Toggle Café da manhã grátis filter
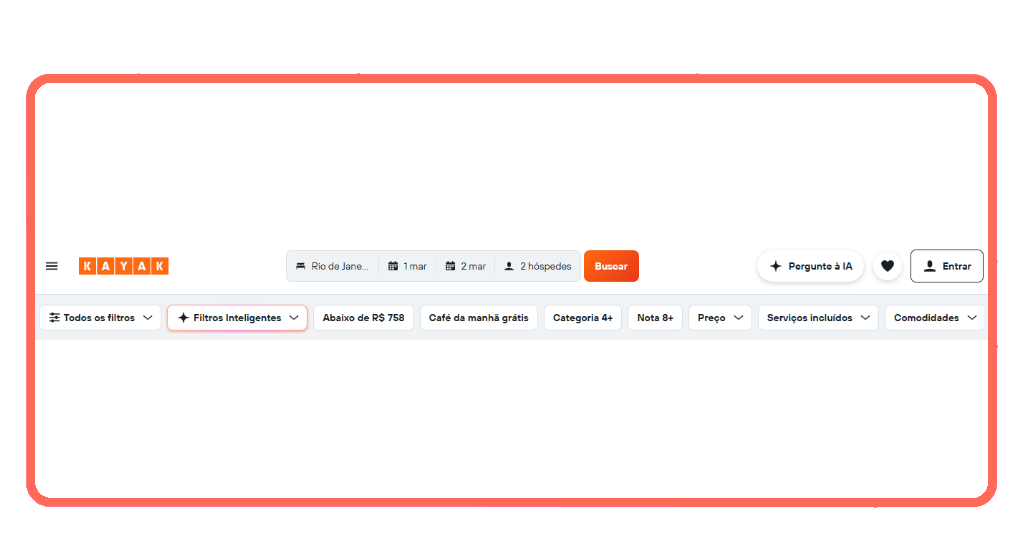The width and height of the screenshot is (1024, 536). point(479,318)
